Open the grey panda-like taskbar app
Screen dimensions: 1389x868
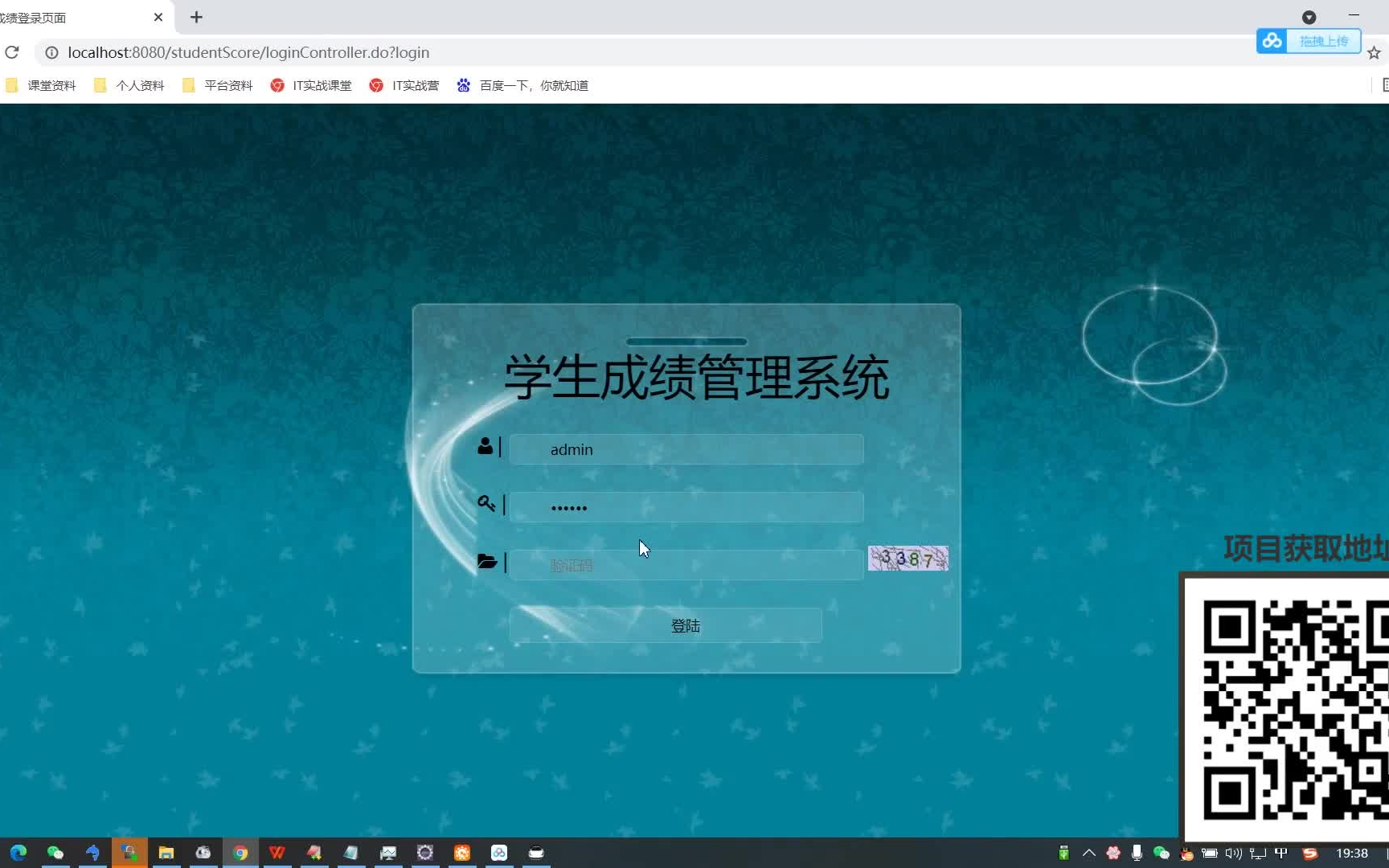(x=203, y=853)
